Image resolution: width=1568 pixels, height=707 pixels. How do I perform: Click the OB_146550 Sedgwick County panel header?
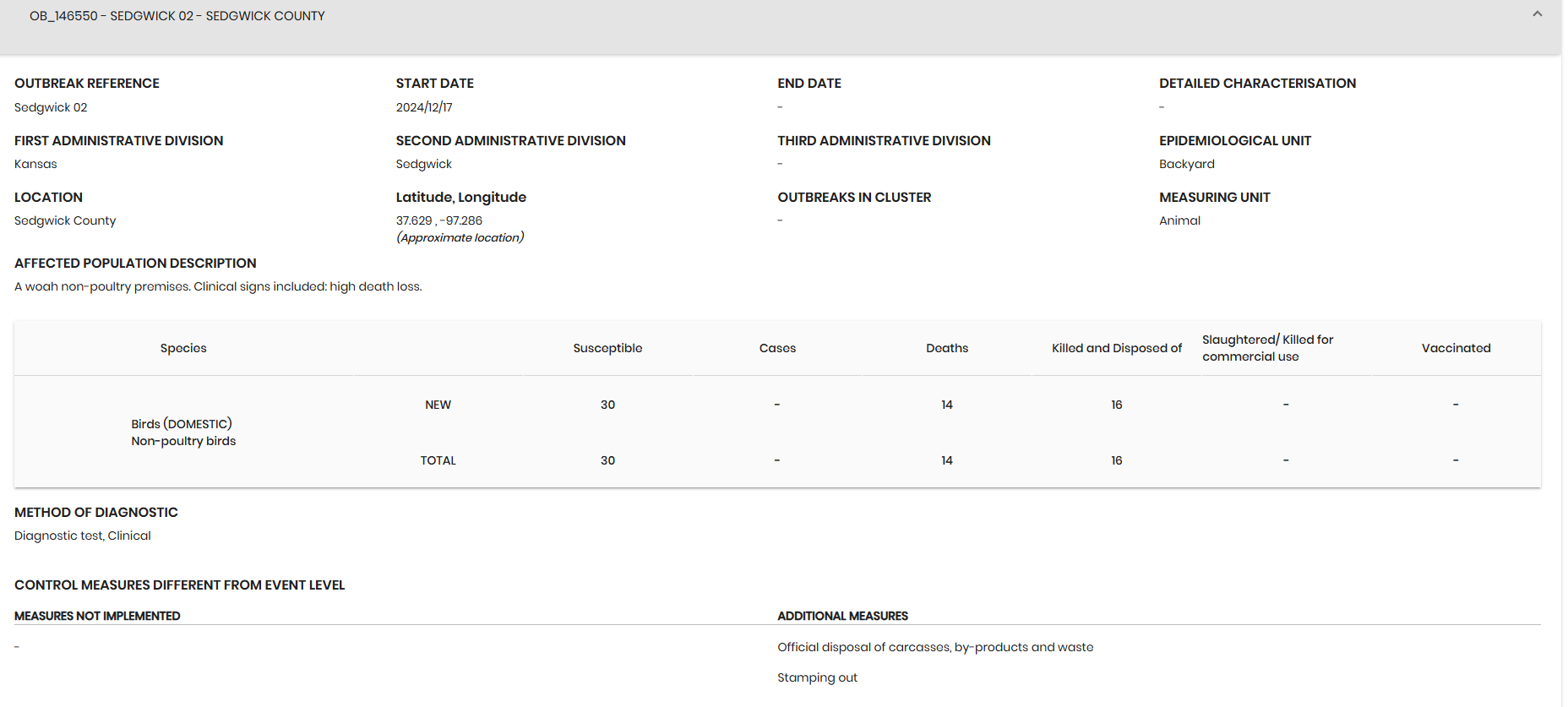click(x=177, y=16)
